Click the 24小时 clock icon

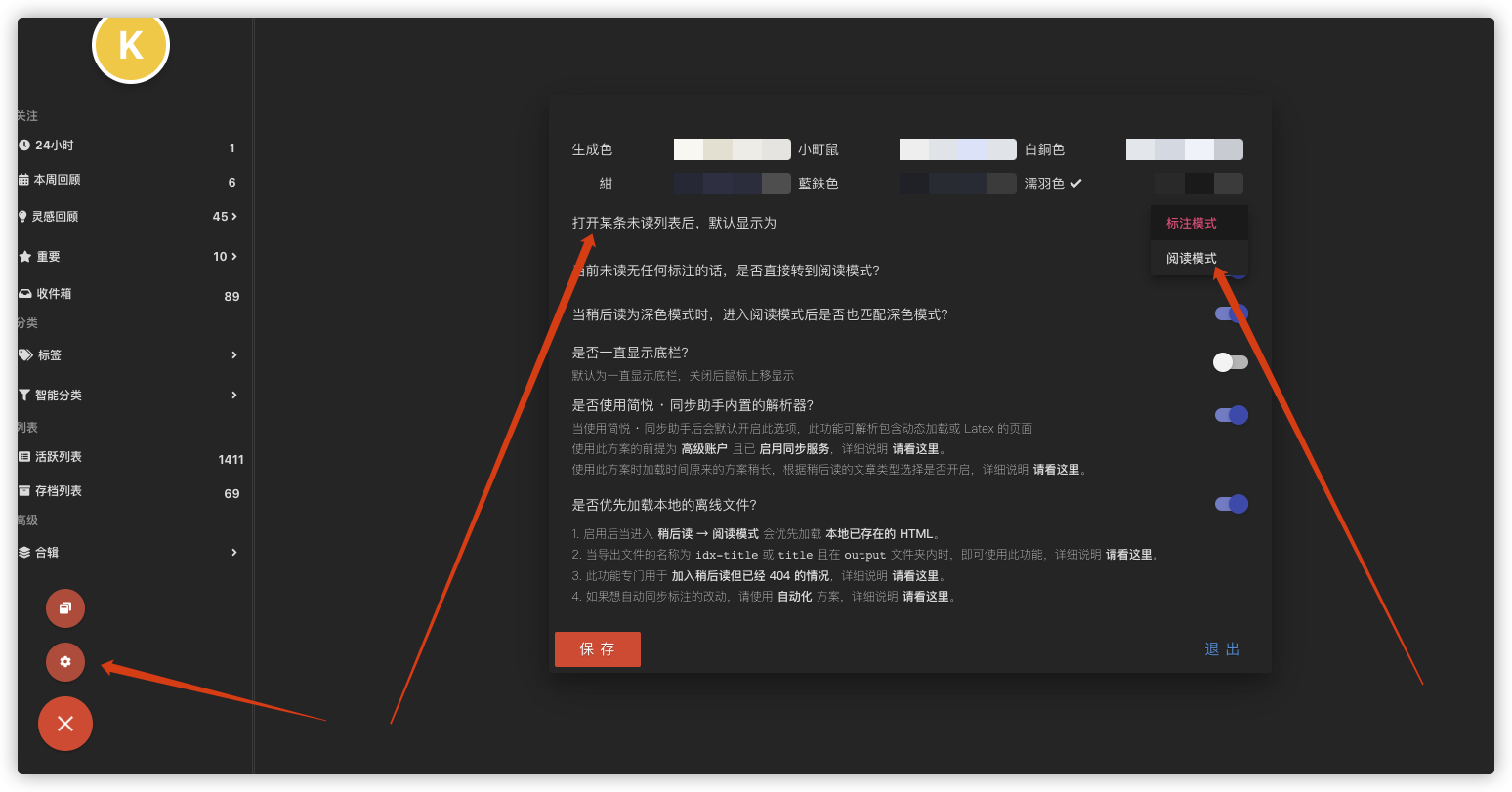(x=24, y=146)
